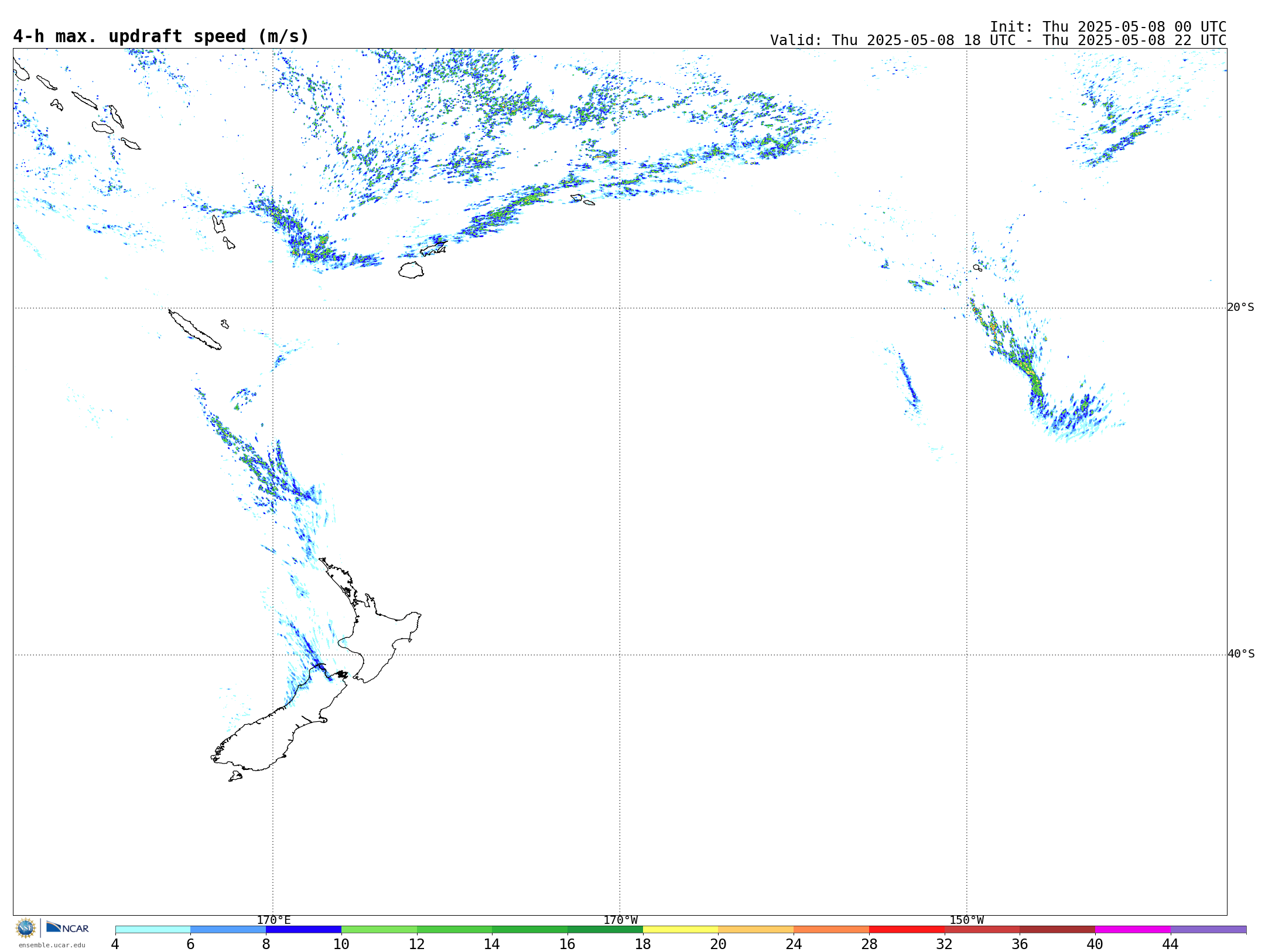Click the 150°W longitude label
This screenshot has height=952, width=1265.
click(967, 920)
